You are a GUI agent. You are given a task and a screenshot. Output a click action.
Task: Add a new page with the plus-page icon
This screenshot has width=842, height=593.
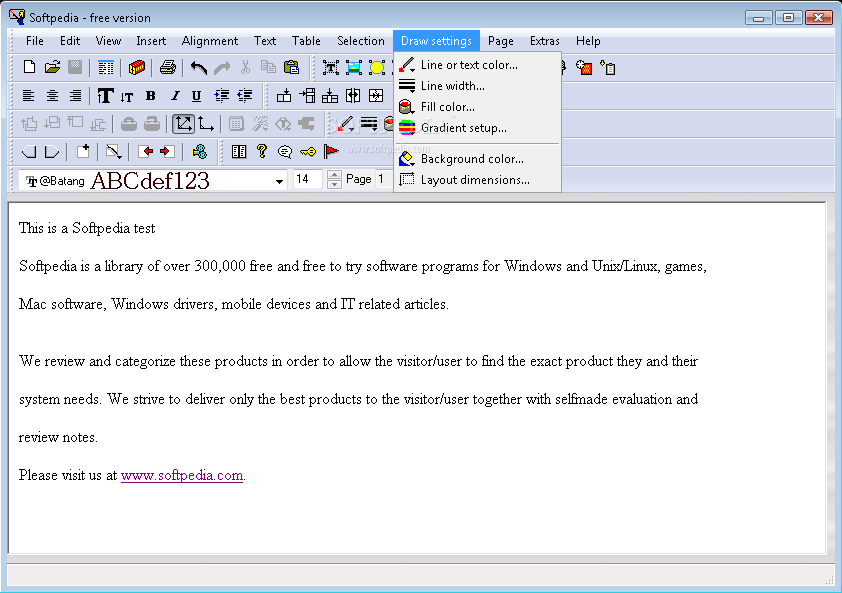pyautogui.click(x=83, y=151)
